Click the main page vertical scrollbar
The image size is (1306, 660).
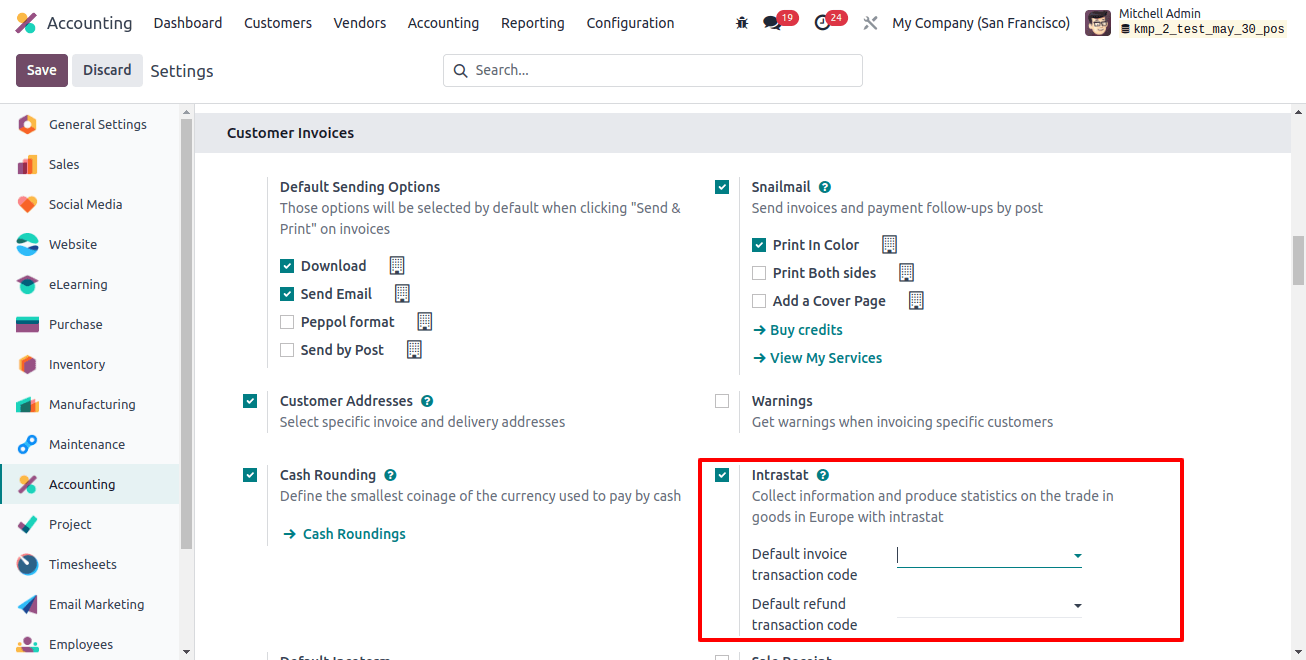1298,260
